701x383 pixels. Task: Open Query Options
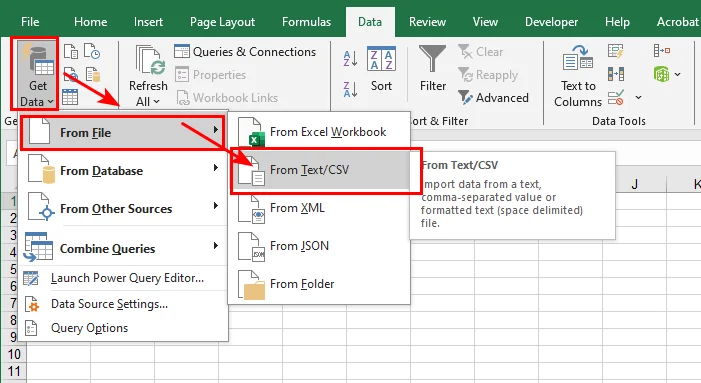click(x=123, y=328)
